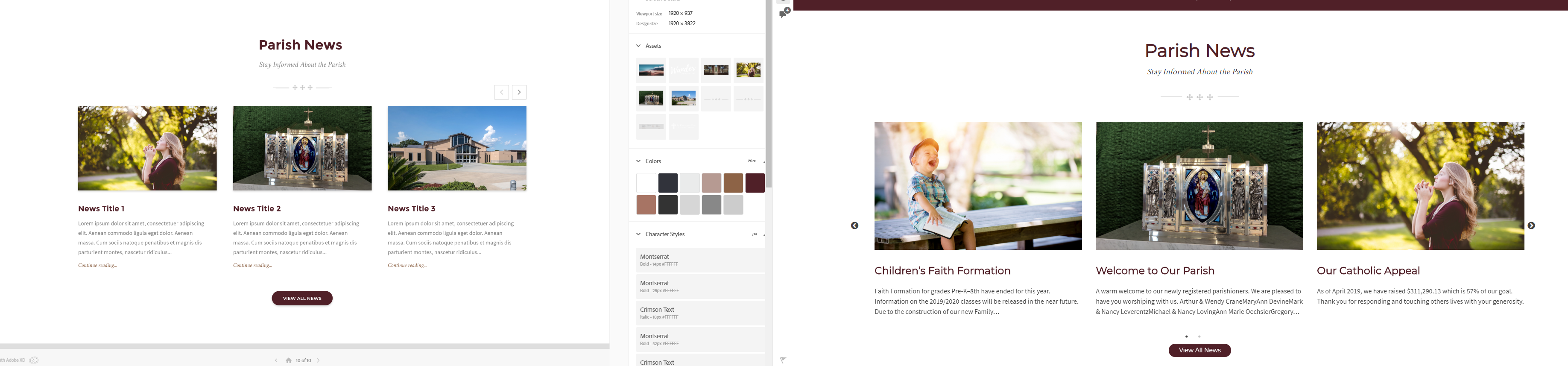Collapse the Assets section
1568x366 pixels.
638,46
